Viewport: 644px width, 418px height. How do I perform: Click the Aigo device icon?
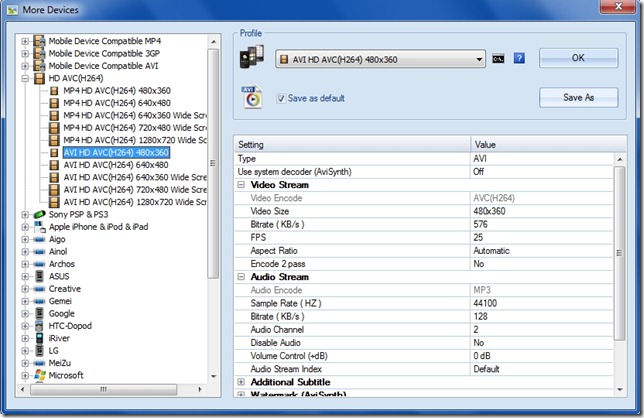pos(39,239)
